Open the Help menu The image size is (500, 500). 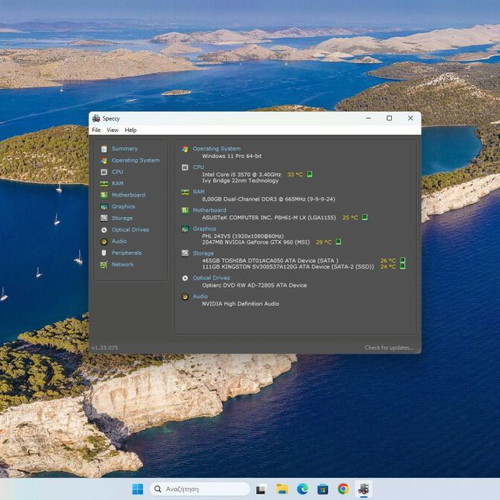(131, 130)
